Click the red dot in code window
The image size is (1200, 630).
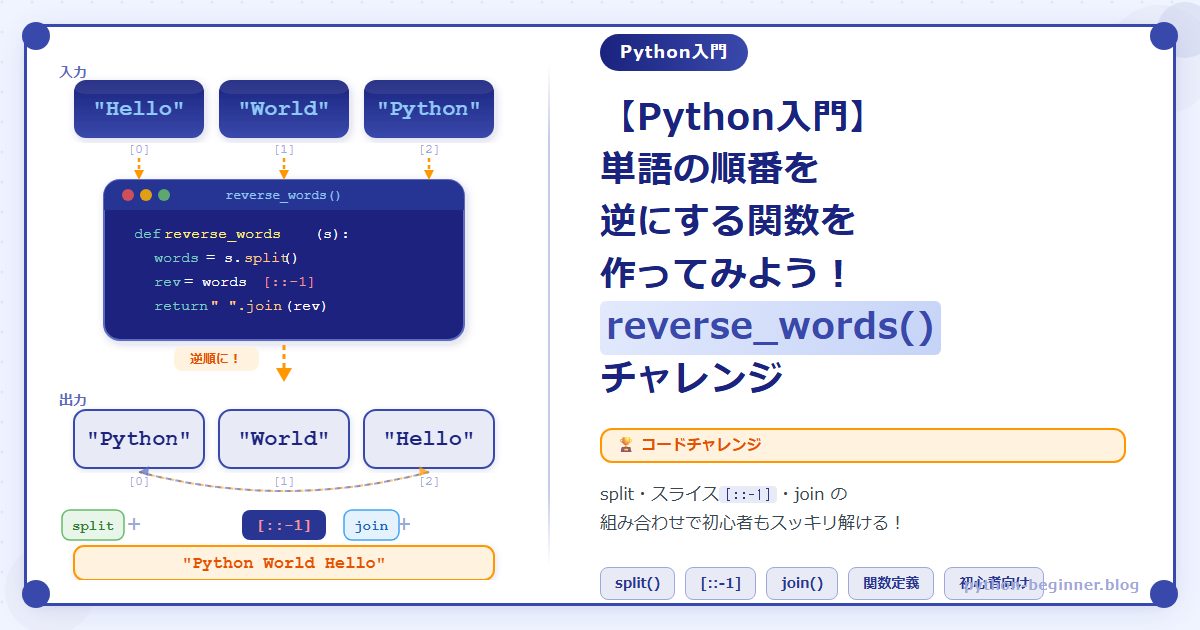[x=128, y=195]
